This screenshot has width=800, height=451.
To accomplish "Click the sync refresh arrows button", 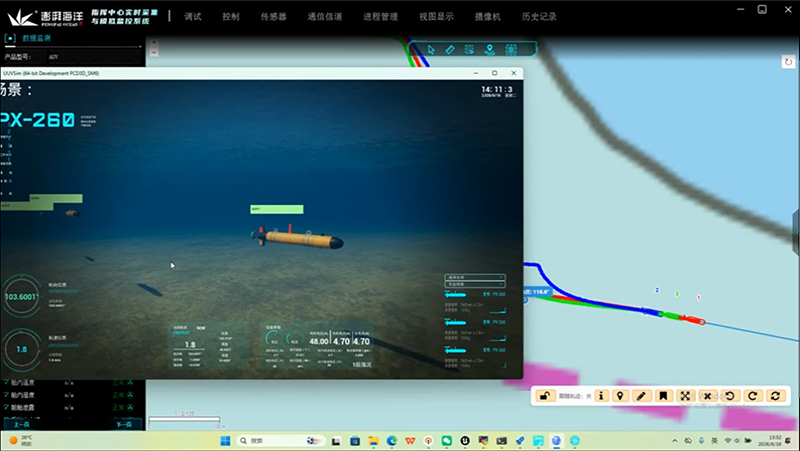I will click(x=776, y=396).
